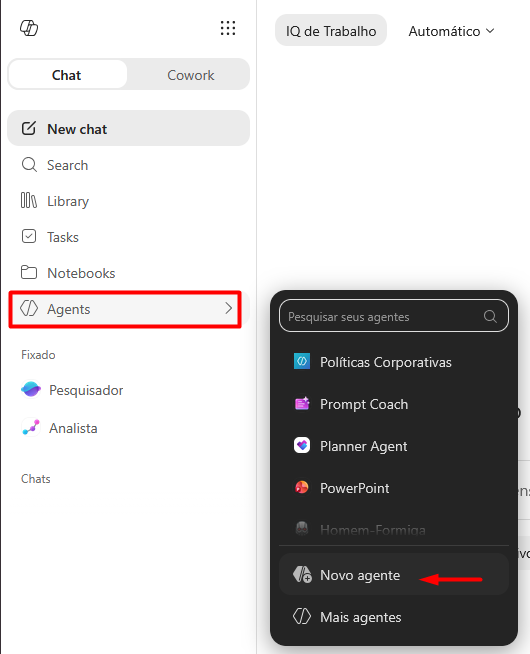Open Library via its books icon

(29, 201)
